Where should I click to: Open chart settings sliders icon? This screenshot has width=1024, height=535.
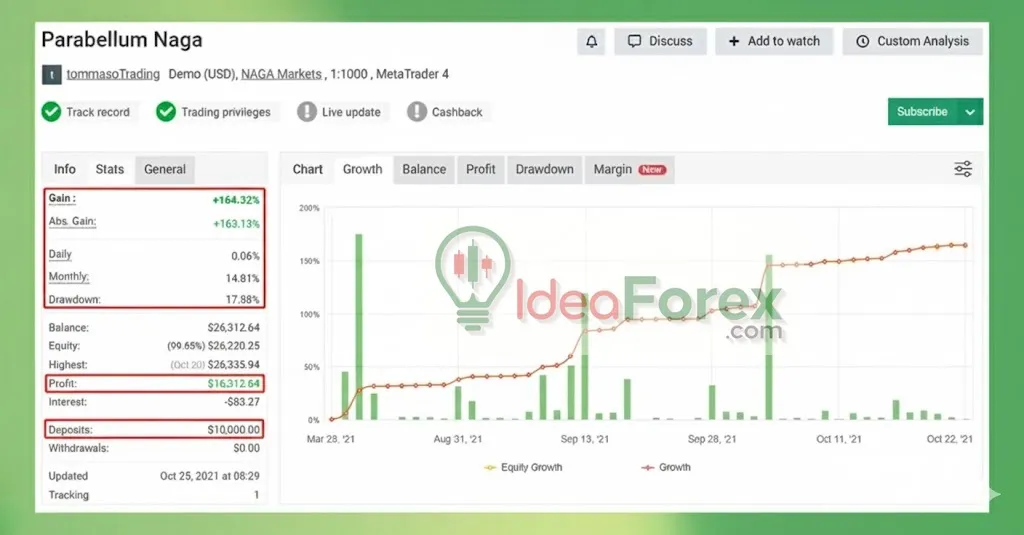(x=963, y=169)
